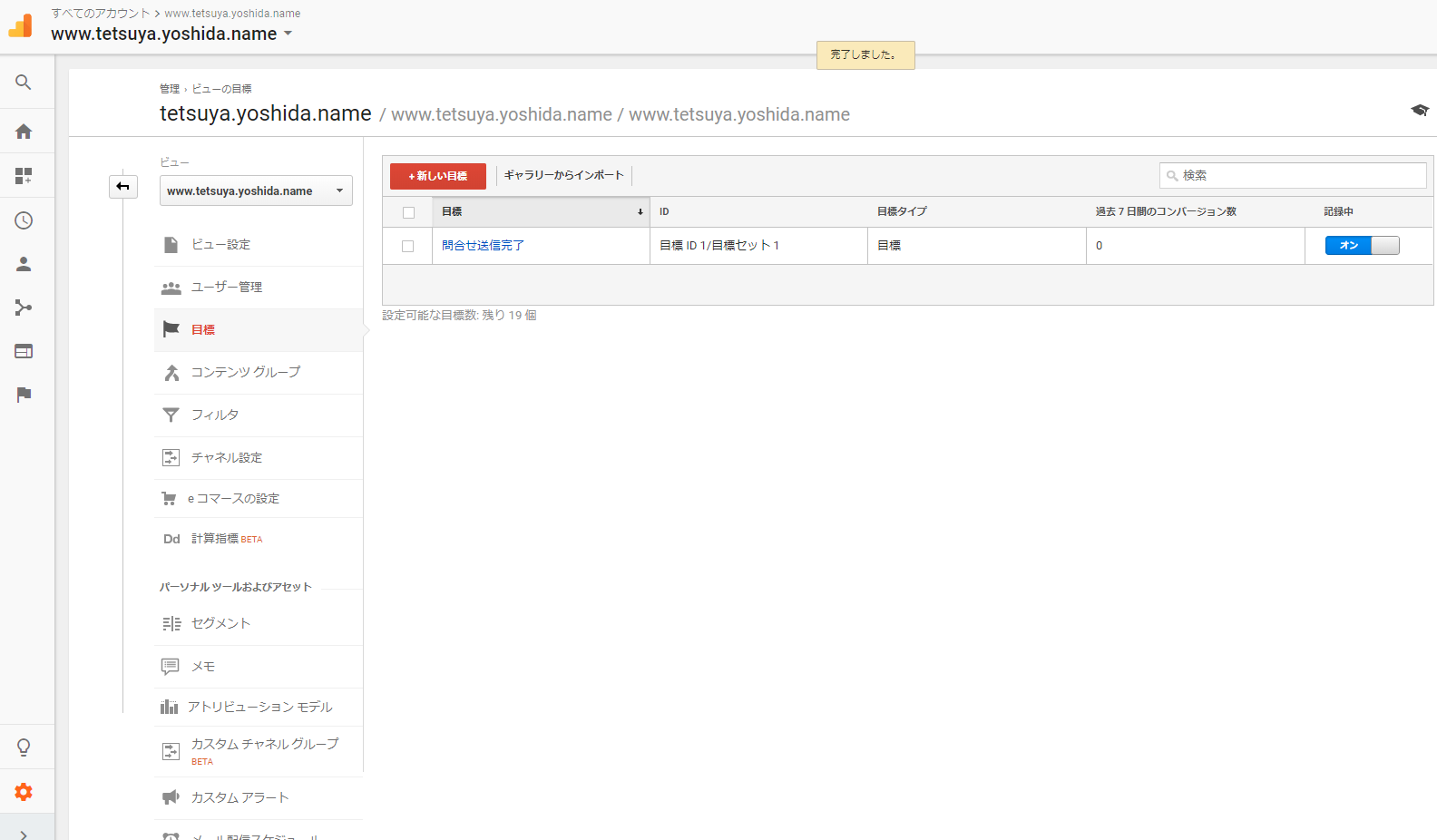Select フィルタ in the view menu
Image resolution: width=1437 pixels, height=840 pixels.
pos(215,415)
